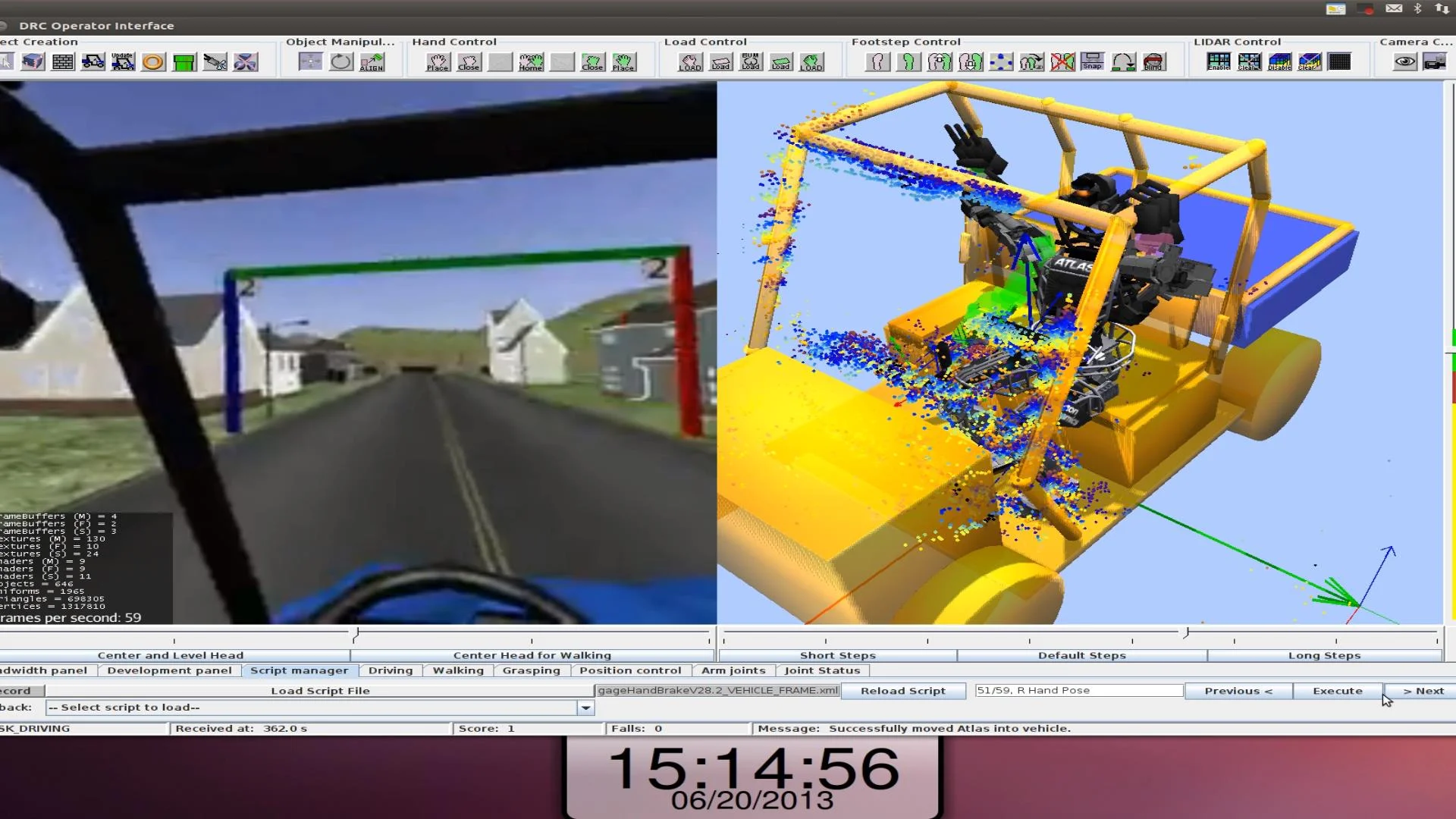1456x819 pixels.
Task: Click the Blind footstep icon
Action: (x=1153, y=61)
